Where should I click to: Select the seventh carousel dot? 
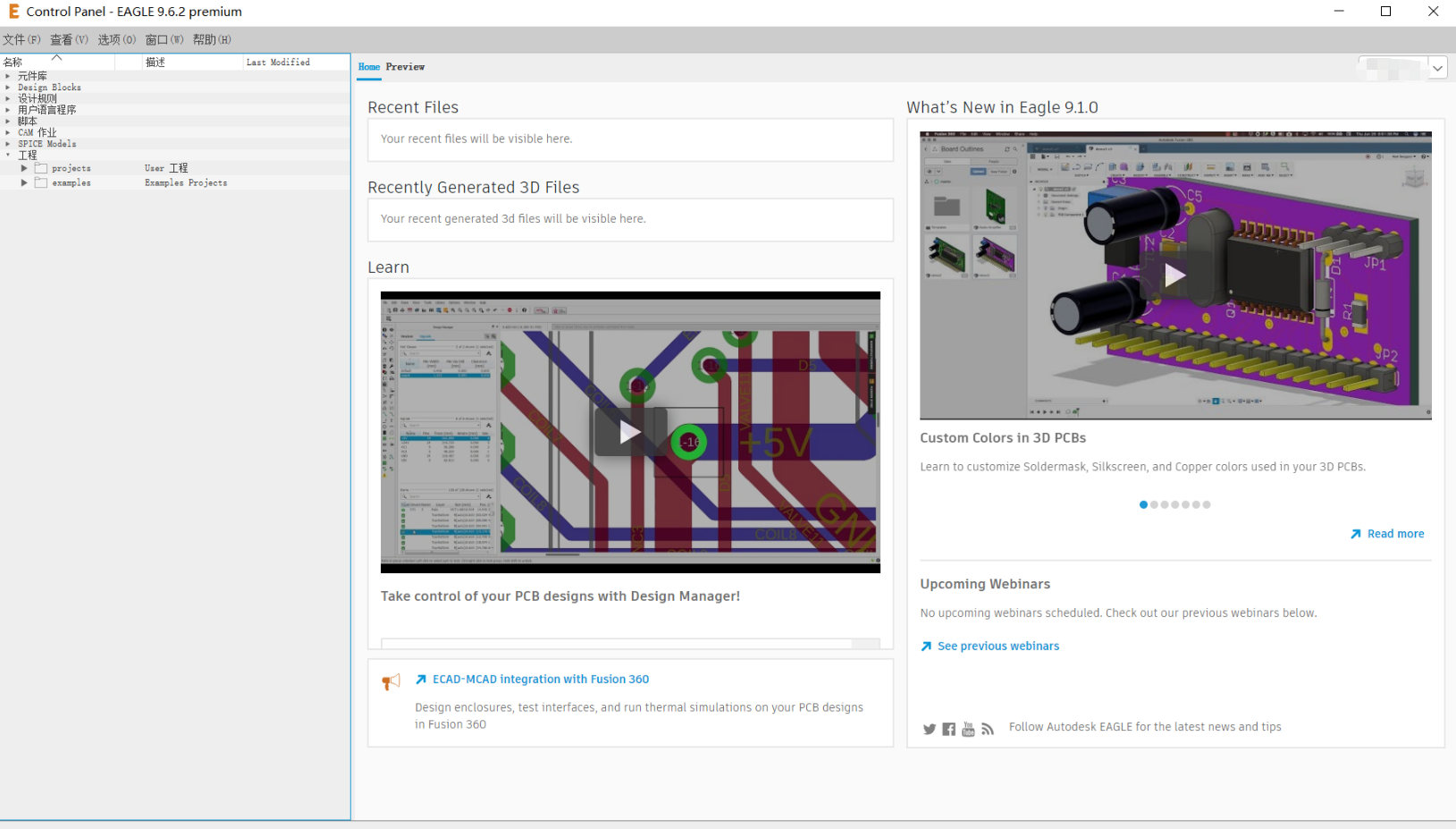(1207, 505)
